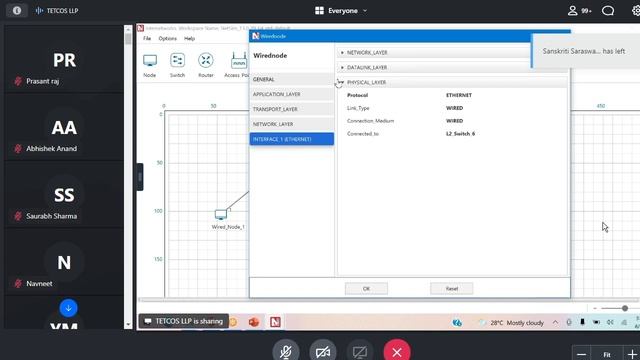Collapse the PHYSICAL_LAYER section
Viewport: 640px width, 360px height.
(x=342, y=82)
